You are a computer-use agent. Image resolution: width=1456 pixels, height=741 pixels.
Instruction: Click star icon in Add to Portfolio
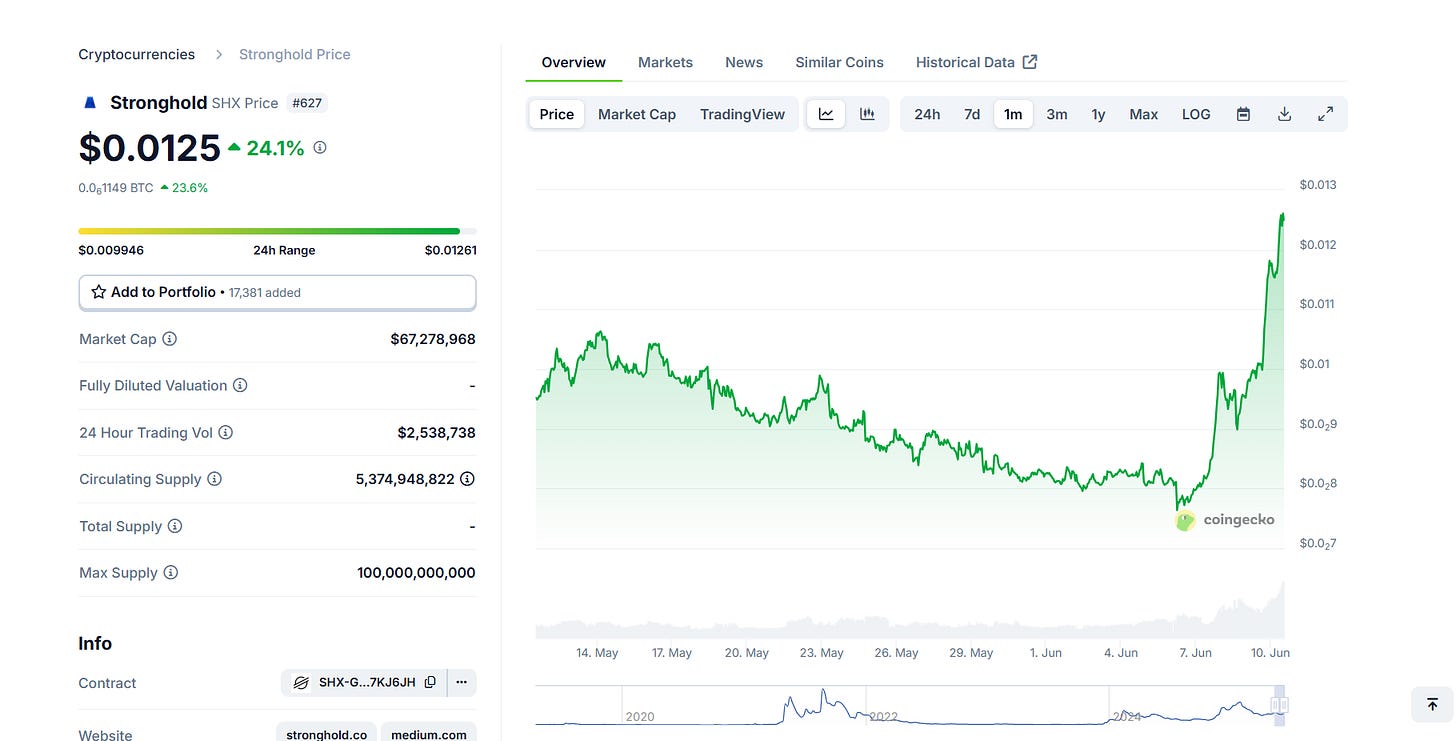98,292
